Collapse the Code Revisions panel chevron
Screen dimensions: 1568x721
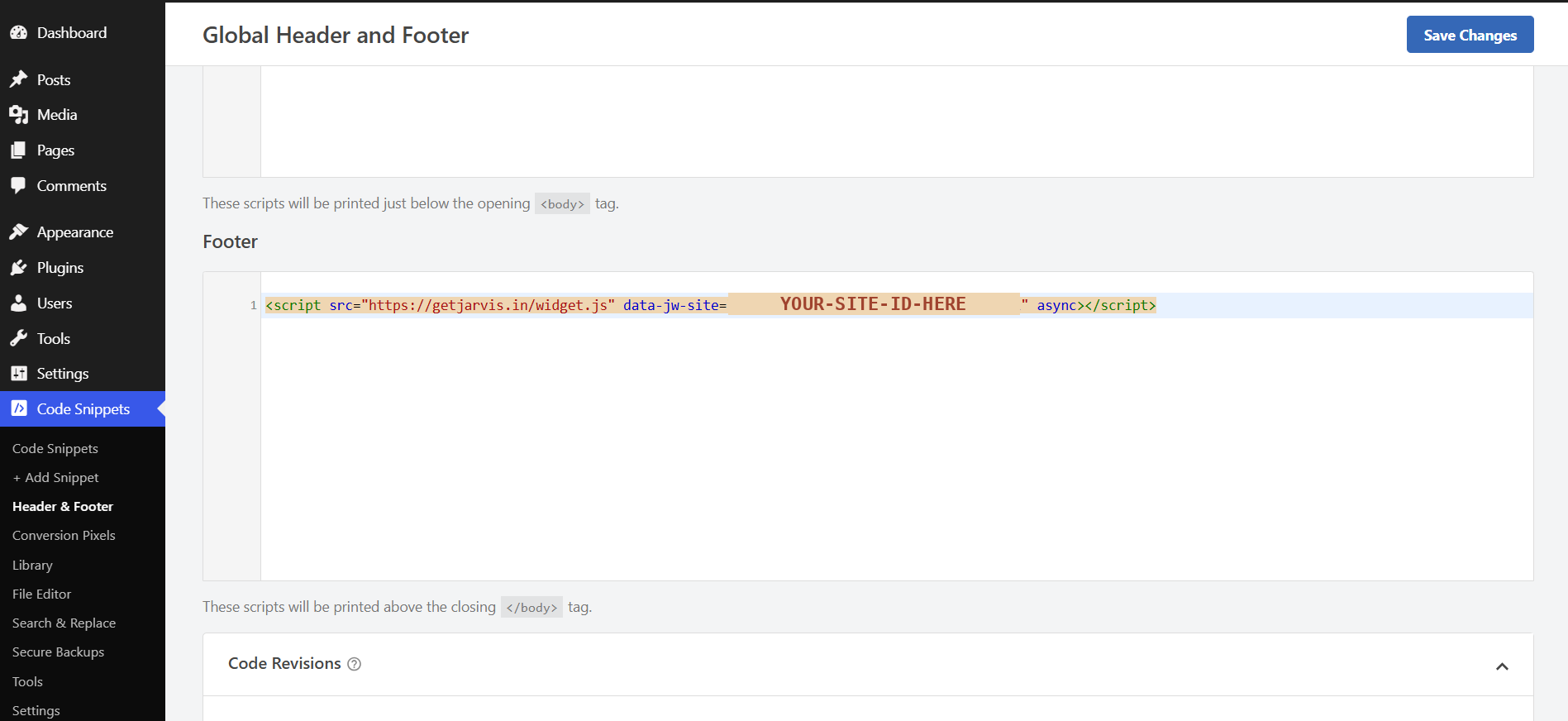(1502, 666)
